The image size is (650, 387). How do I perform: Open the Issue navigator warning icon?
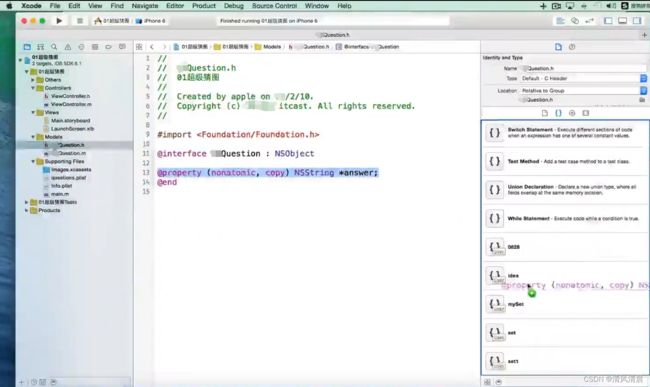pos(68,47)
